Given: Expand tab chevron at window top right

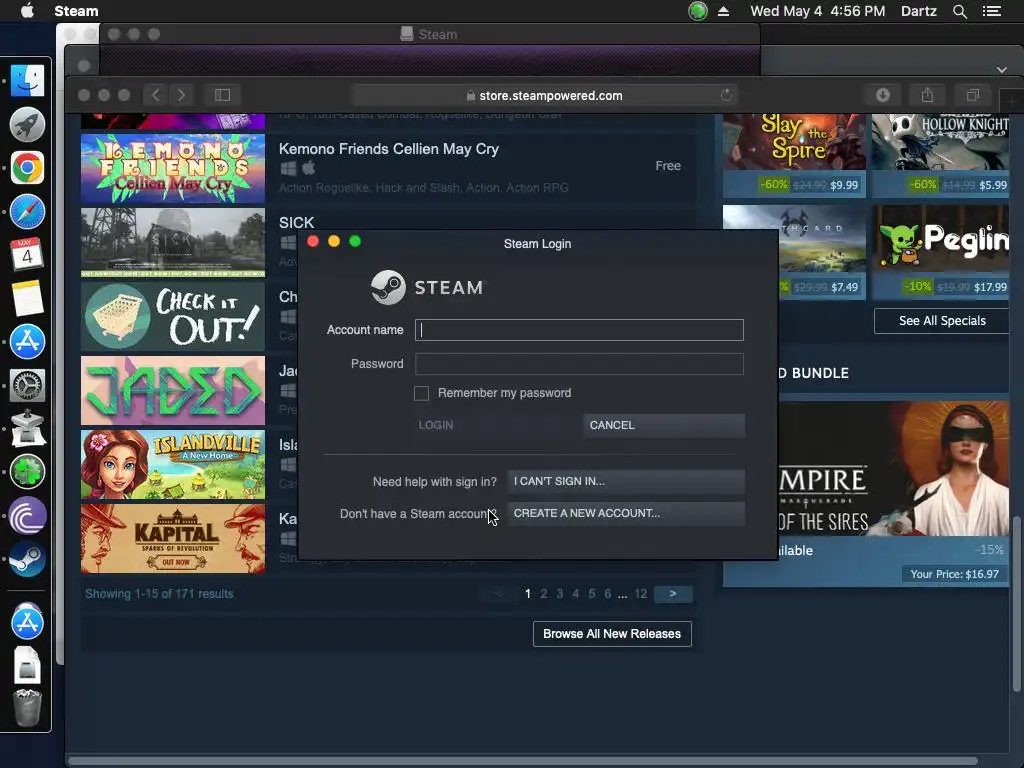Looking at the screenshot, I should (x=1002, y=69).
